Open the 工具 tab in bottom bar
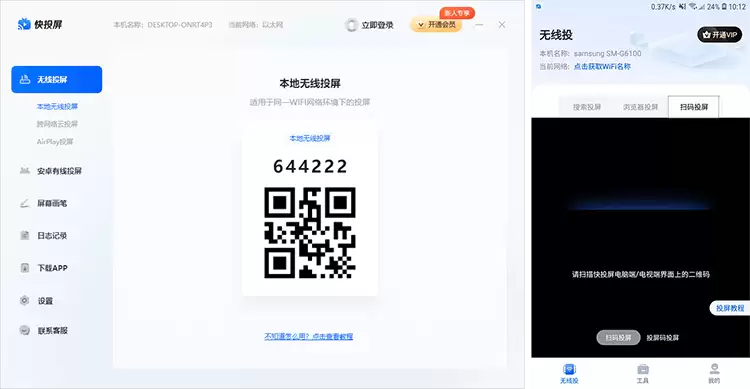The height and width of the screenshot is (389, 750). coord(643,373)
